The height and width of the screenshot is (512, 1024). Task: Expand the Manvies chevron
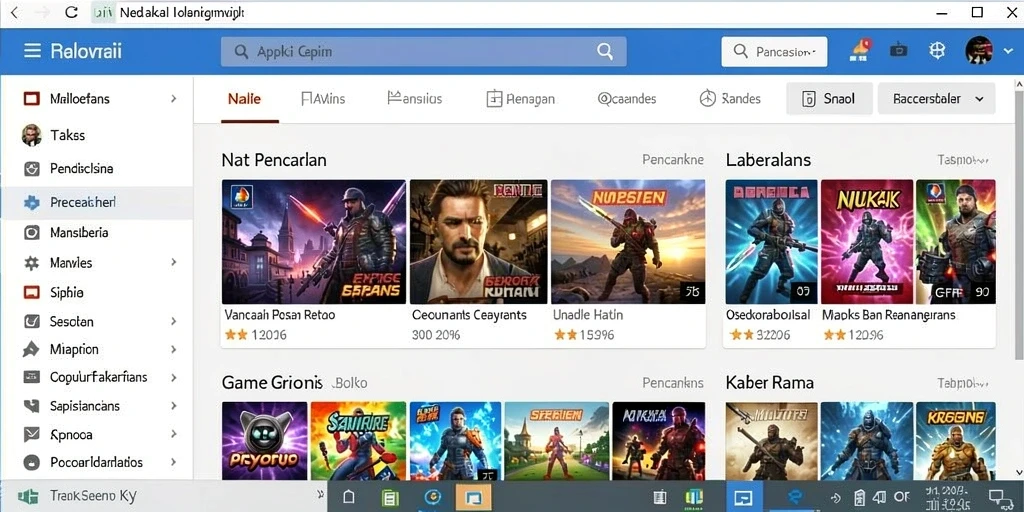(x=174, y=263)
